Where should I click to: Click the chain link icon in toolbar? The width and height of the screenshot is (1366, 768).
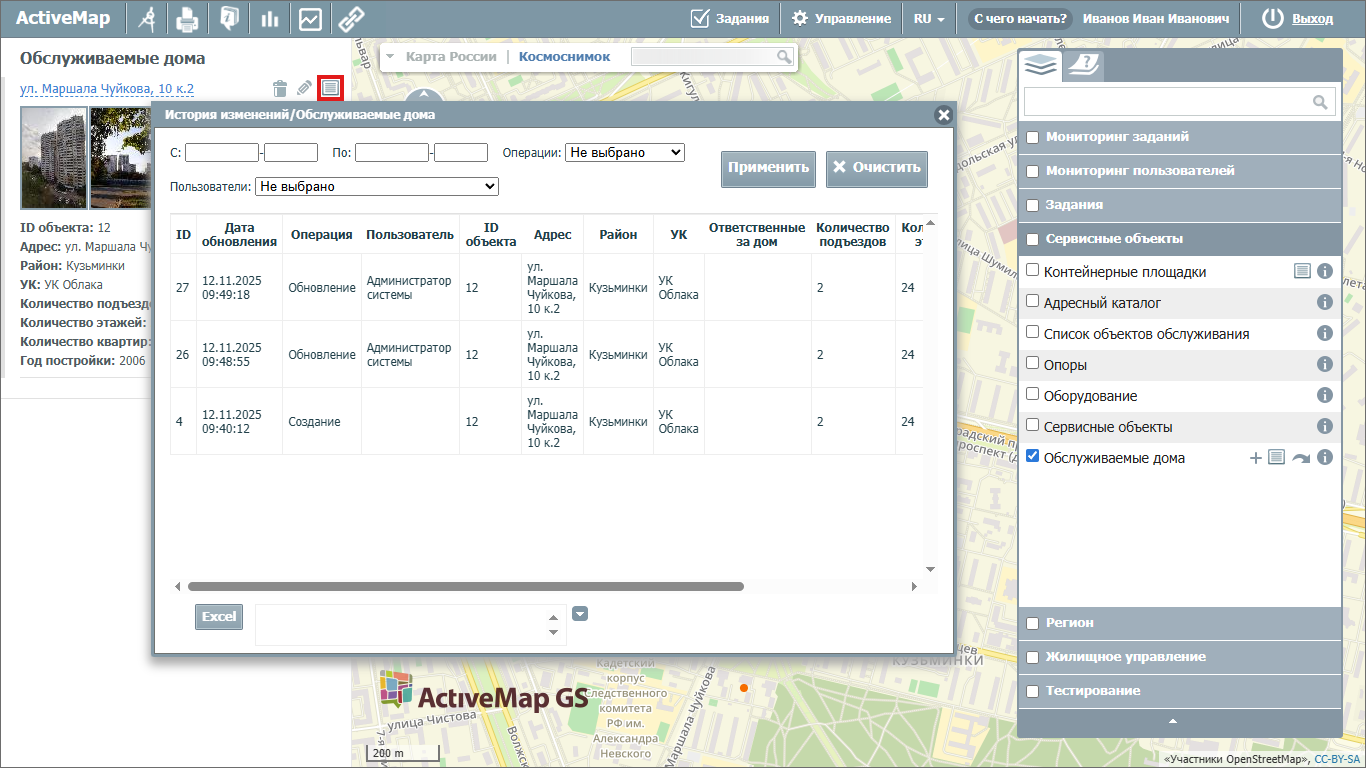[x=351, y=19]
